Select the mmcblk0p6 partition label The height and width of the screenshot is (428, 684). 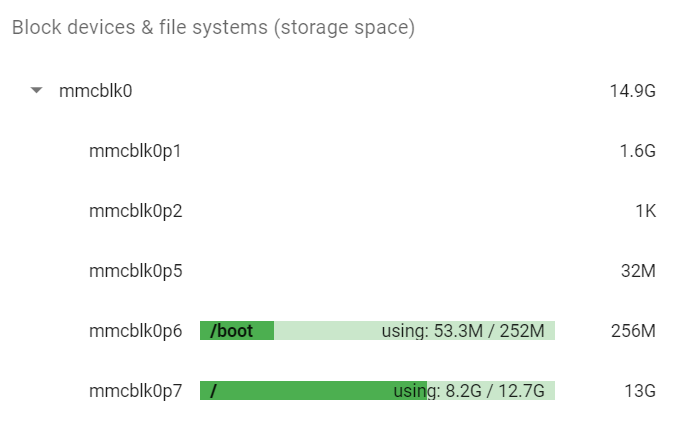tap(136, 331)
